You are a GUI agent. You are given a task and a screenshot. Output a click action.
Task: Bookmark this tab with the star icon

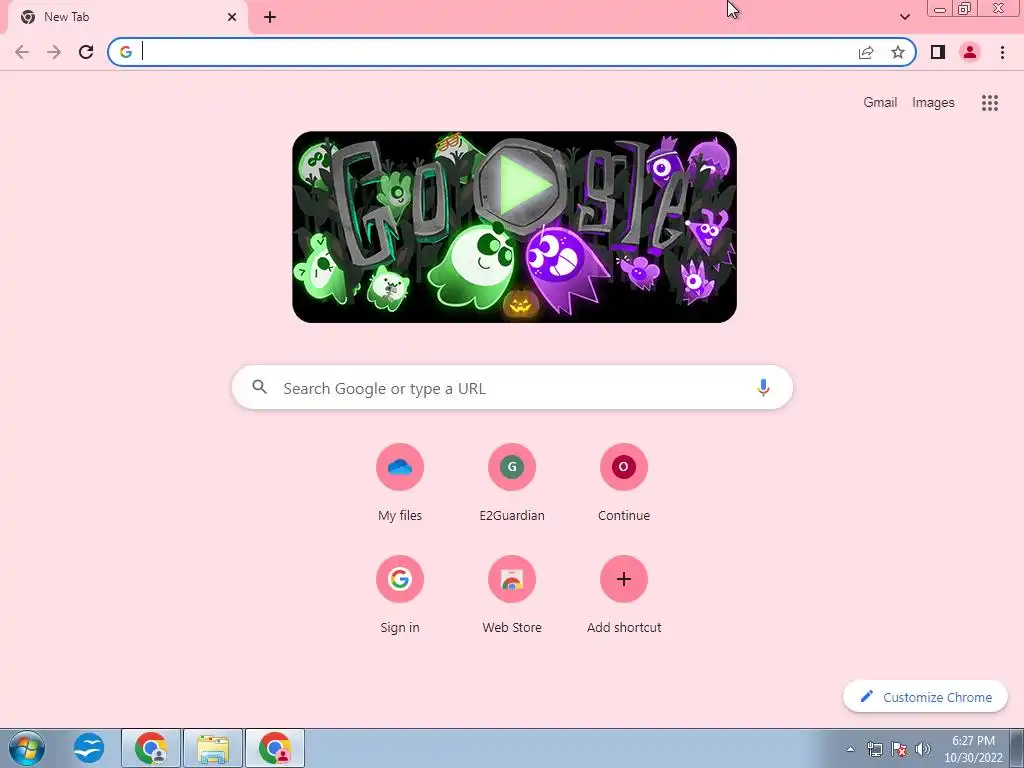point(898,52)
